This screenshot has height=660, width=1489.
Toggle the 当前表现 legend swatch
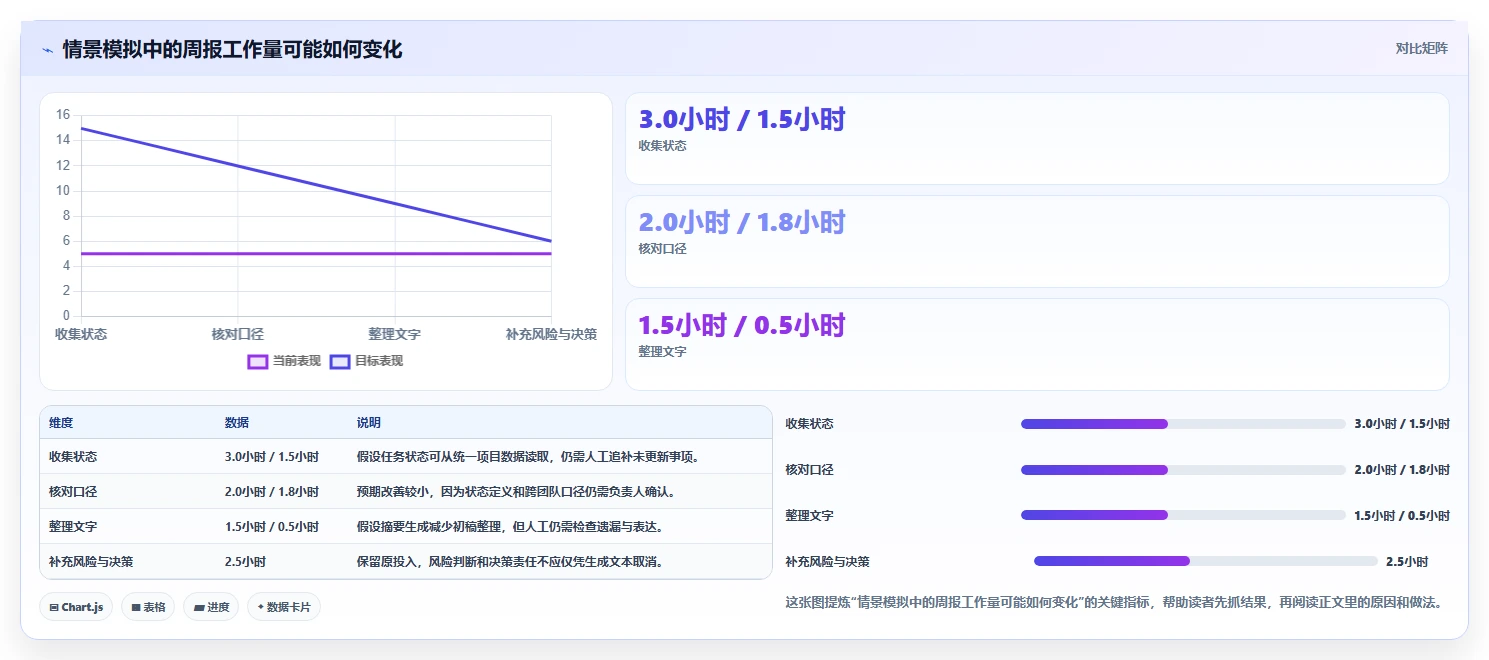258,361
